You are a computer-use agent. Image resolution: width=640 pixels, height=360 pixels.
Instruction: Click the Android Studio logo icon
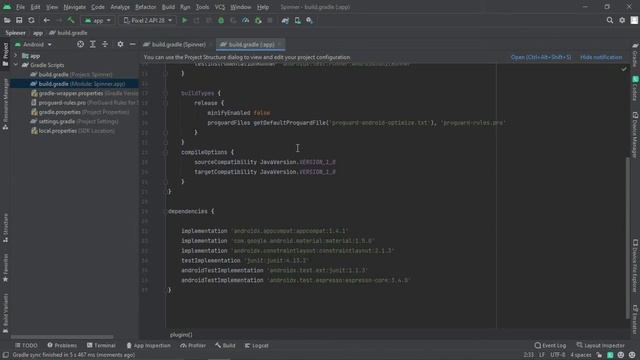pos(7,7)
